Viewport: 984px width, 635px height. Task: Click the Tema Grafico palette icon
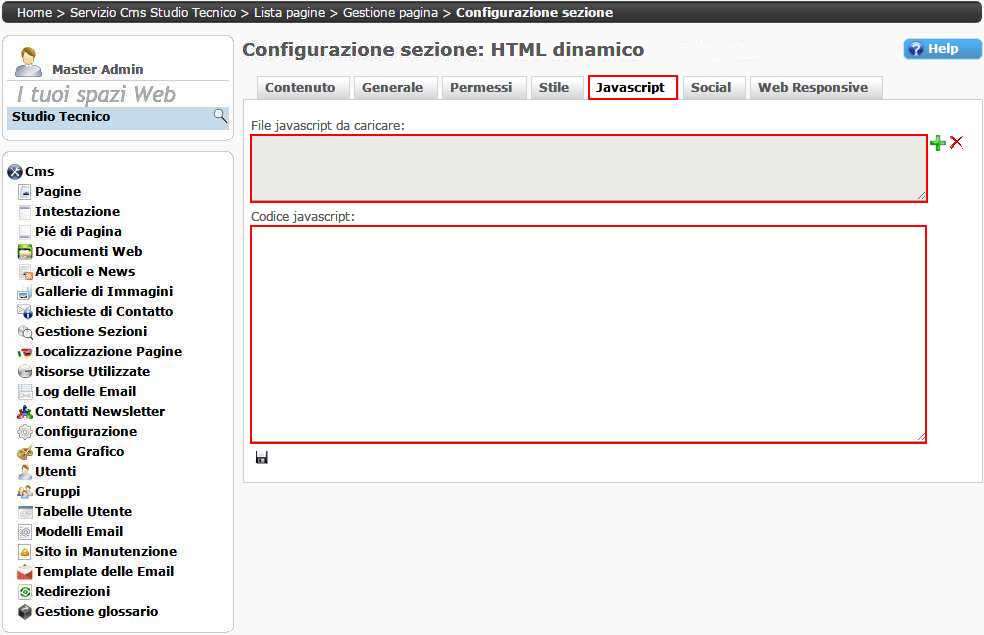pos(26,452)
